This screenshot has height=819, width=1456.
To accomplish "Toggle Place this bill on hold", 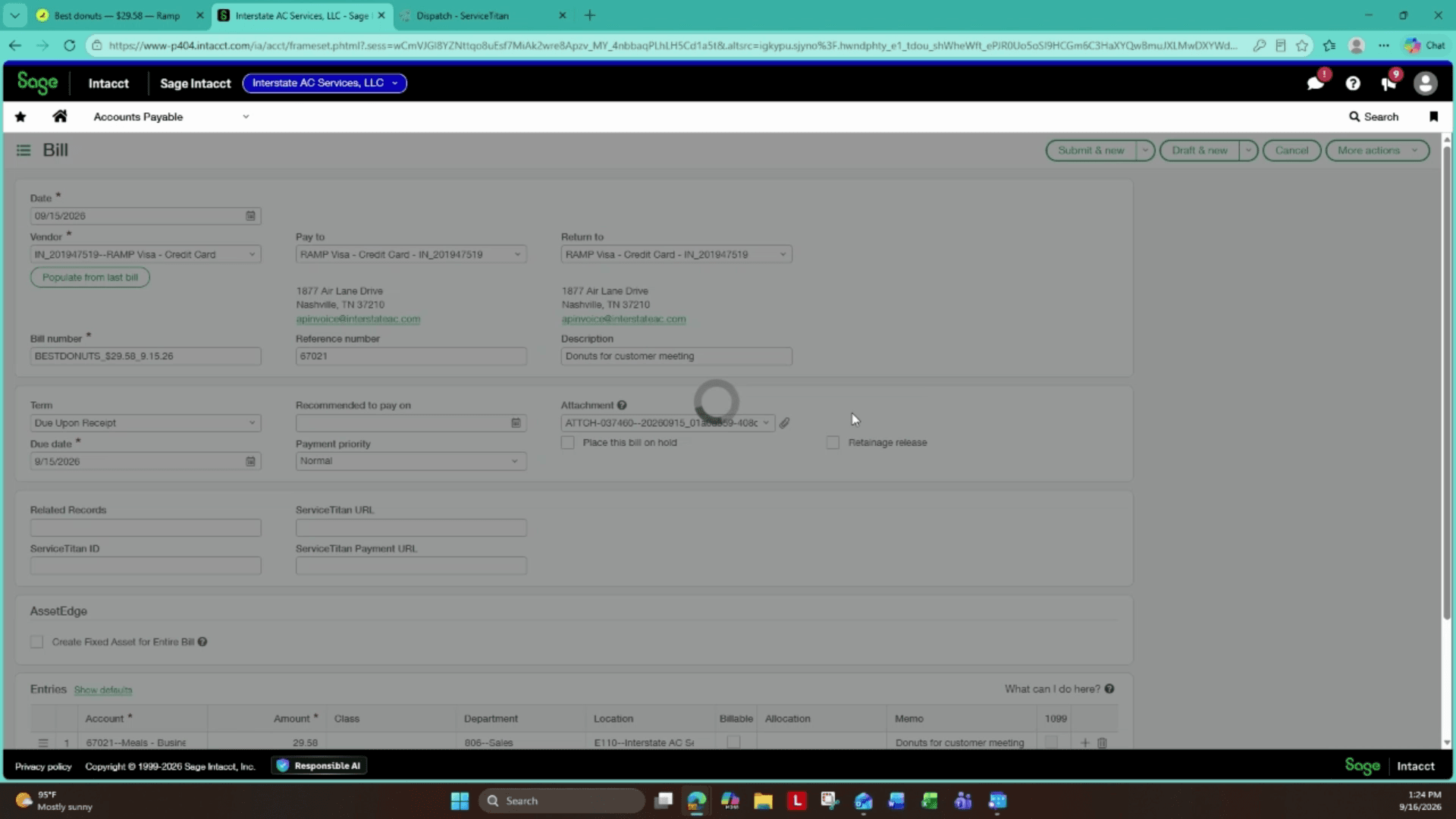I will 567,443.
